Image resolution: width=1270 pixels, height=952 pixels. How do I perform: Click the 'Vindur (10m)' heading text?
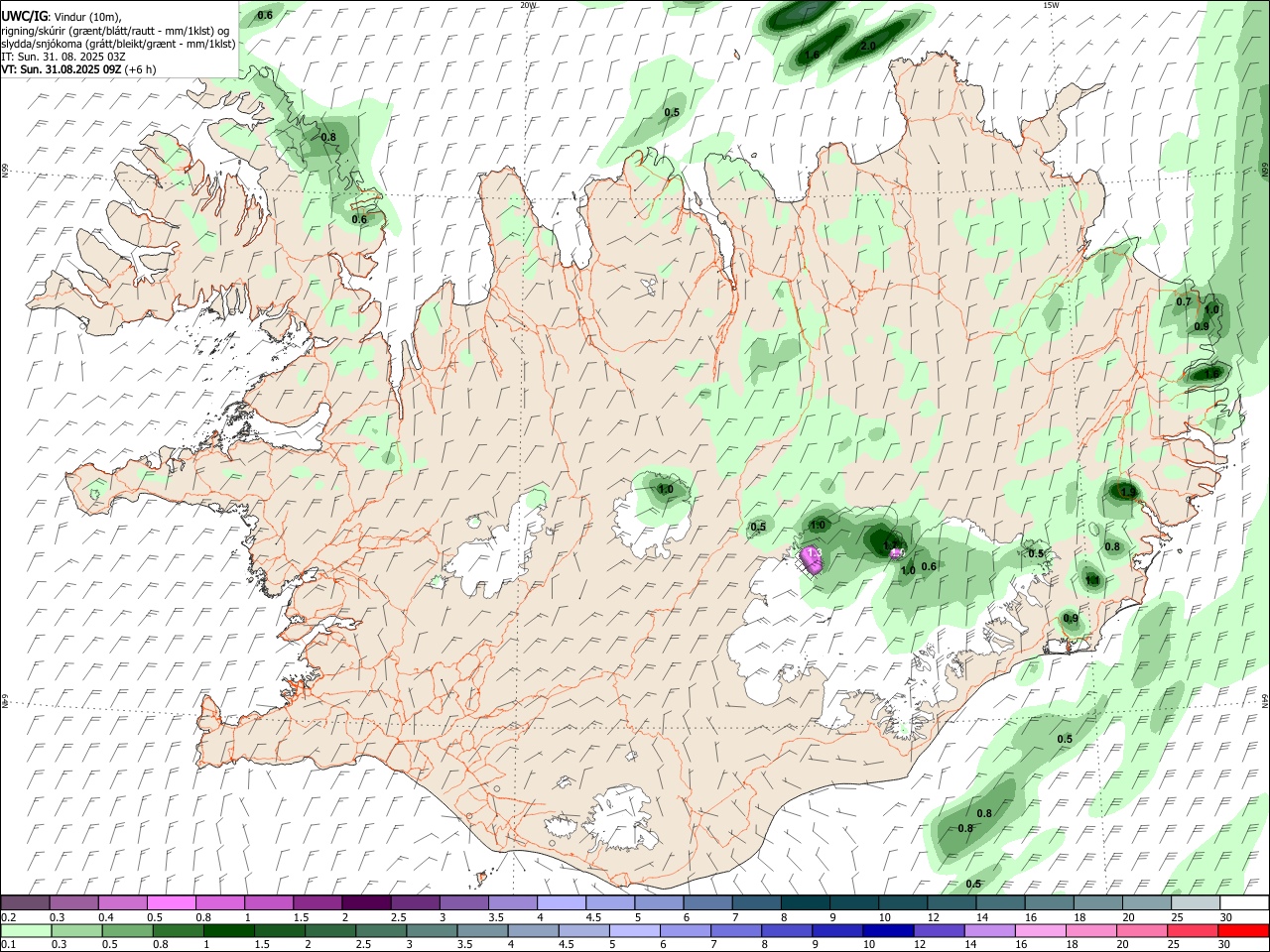[x=86, y=17]
